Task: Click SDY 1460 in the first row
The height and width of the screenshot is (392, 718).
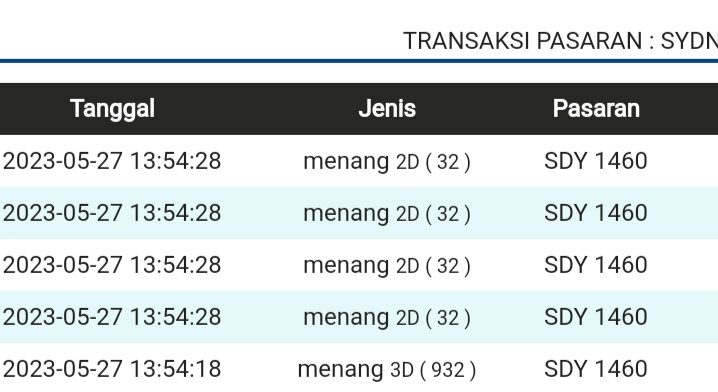Action: click(x=596, y=161)
